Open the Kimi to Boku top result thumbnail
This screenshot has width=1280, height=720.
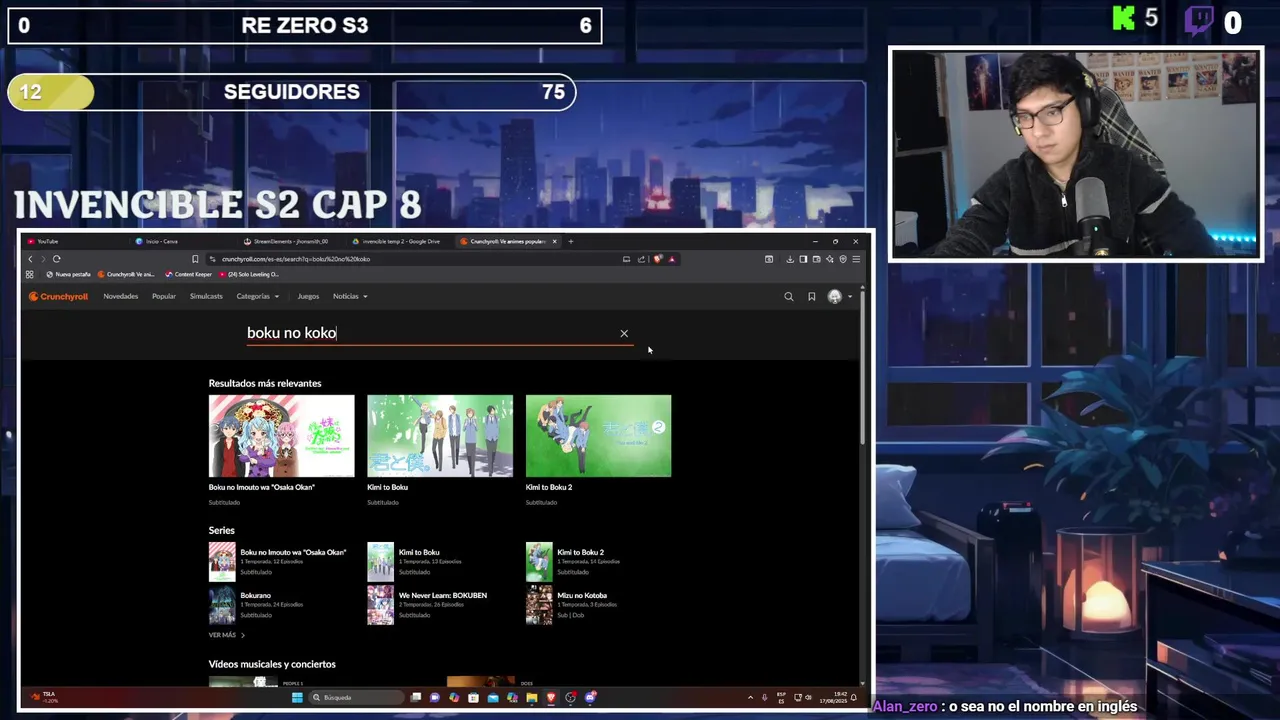(440, 436)
